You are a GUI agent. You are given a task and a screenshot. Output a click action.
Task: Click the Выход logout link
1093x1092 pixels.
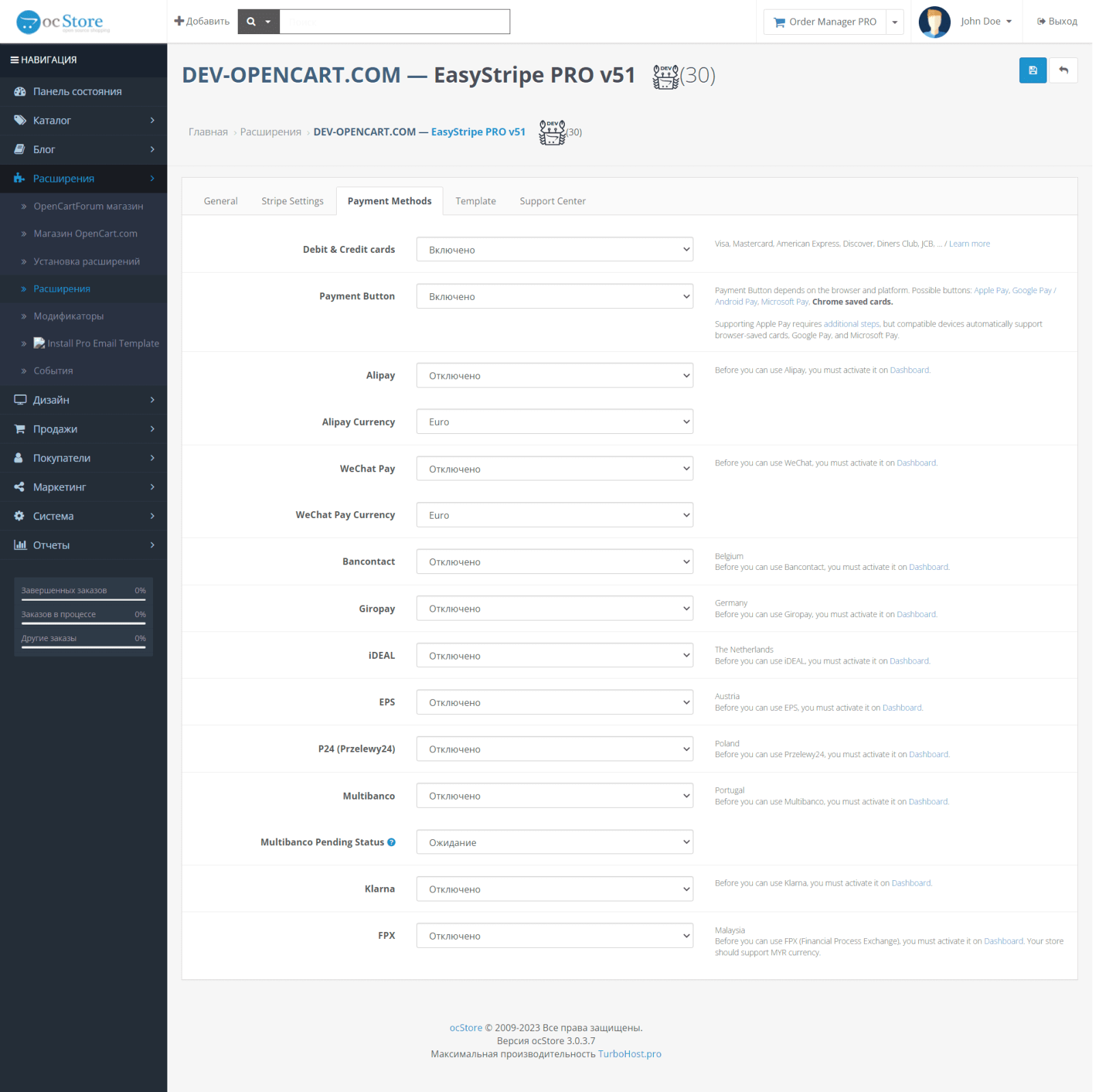click(1057, 21)
